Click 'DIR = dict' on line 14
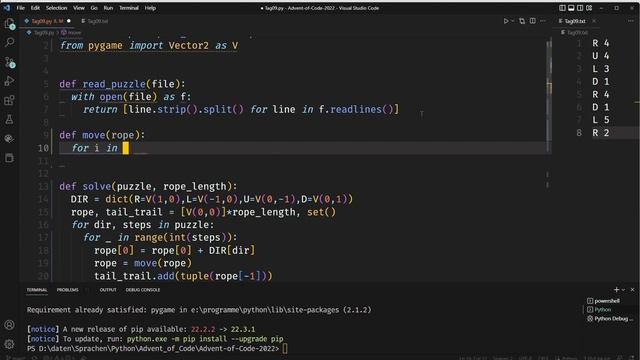Viewport: 640px width, 360px height. [100, 199]
